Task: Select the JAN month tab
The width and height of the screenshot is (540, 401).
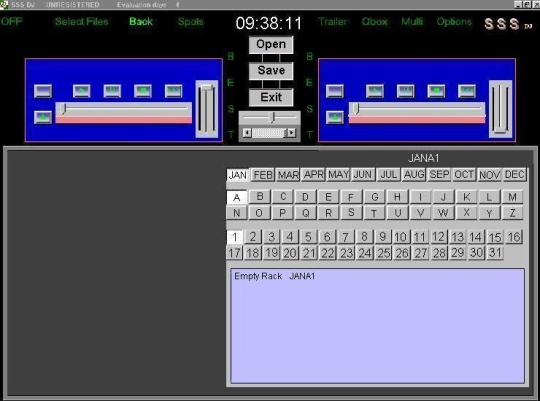Action: click(x=238, y=175)
